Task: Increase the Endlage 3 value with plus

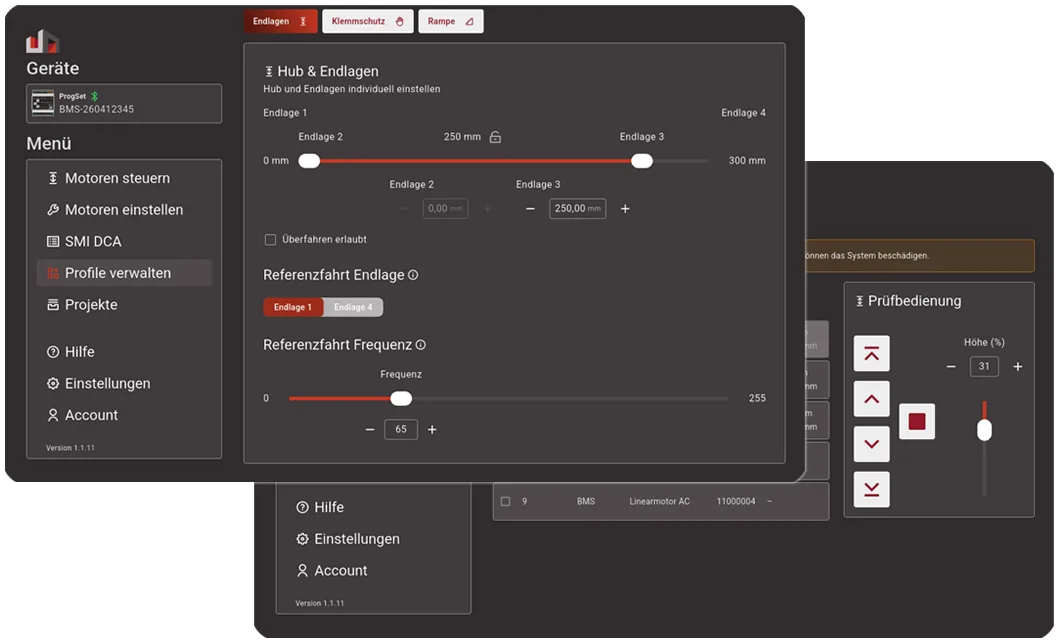Action: [625, 209]
